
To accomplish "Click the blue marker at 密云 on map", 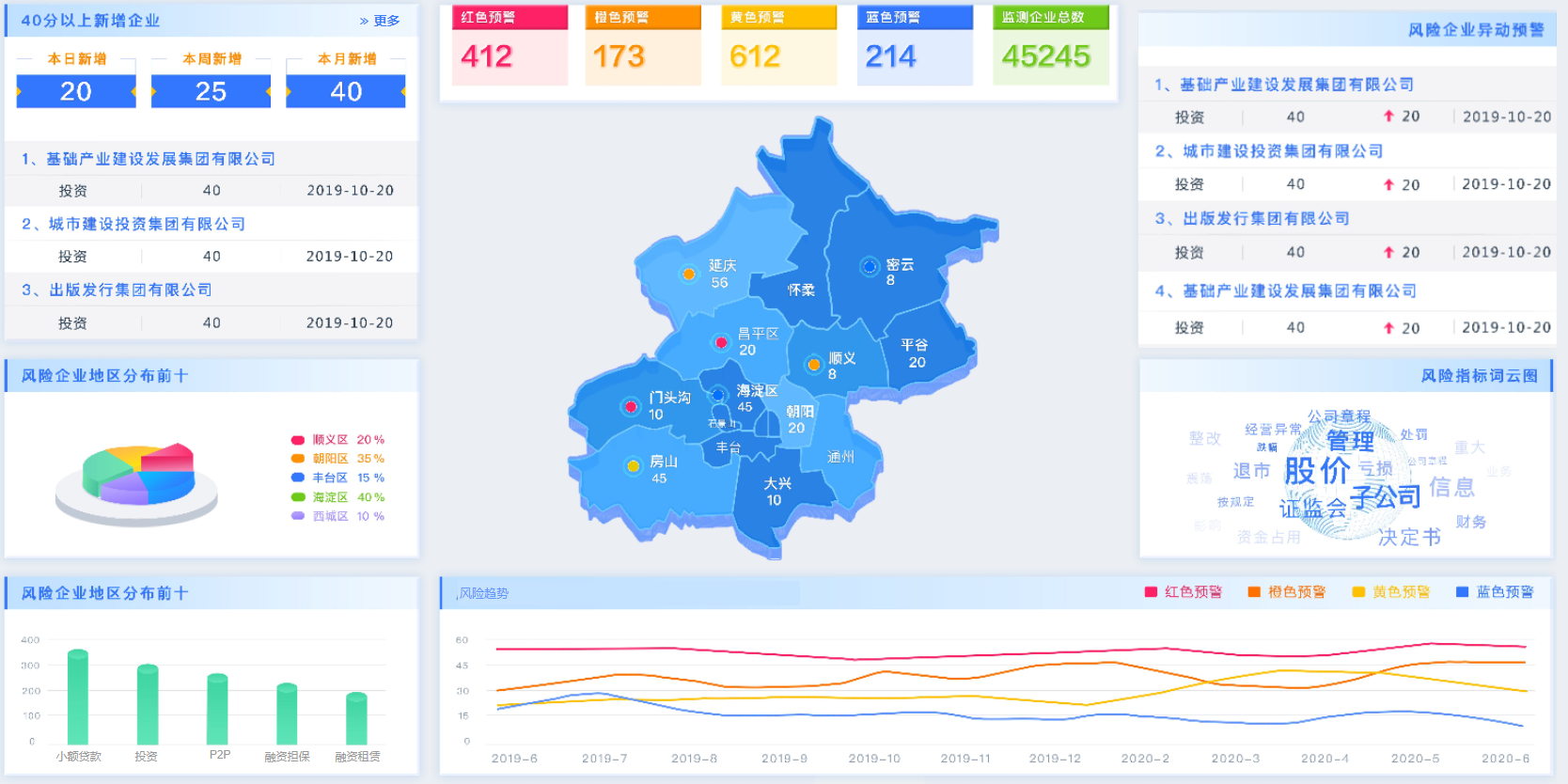I will tap(870, 267).
